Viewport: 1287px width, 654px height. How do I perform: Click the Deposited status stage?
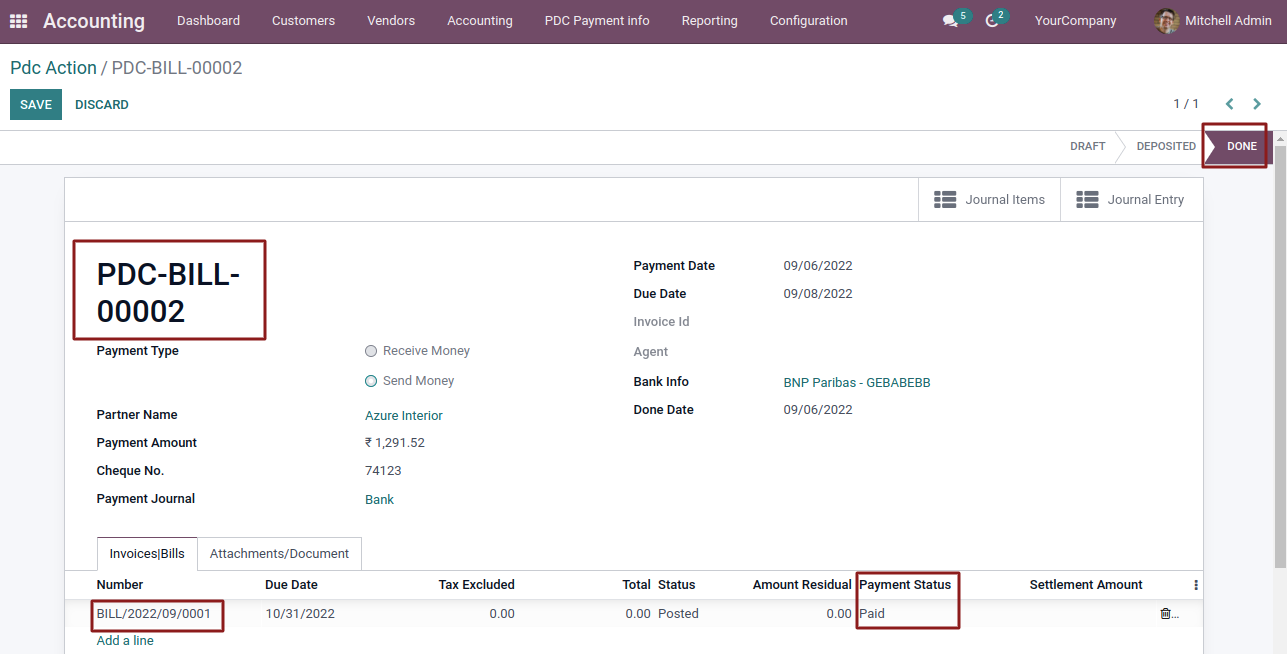tap(1165, 147)
